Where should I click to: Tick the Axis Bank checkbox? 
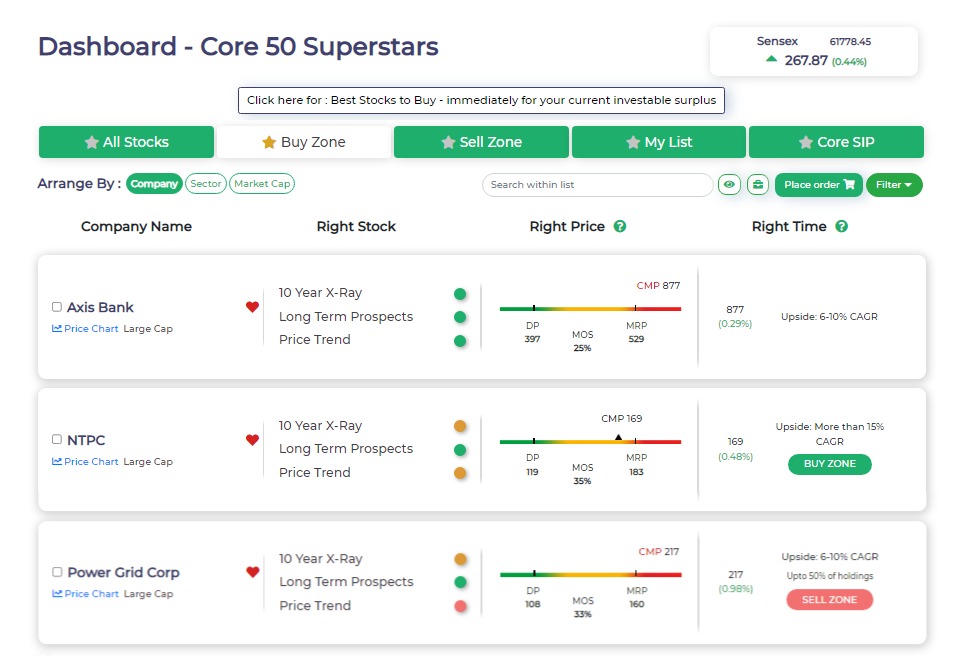pyautogui.click(x=57, y=307)
